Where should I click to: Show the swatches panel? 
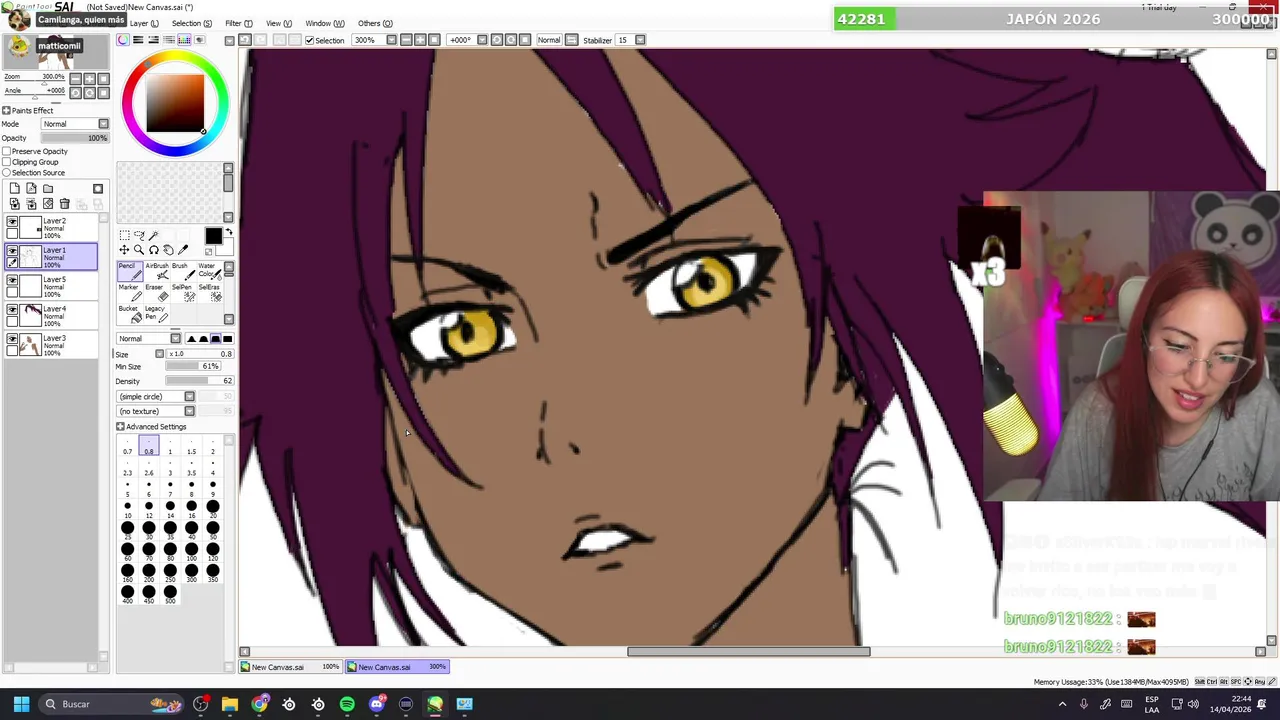184,40
